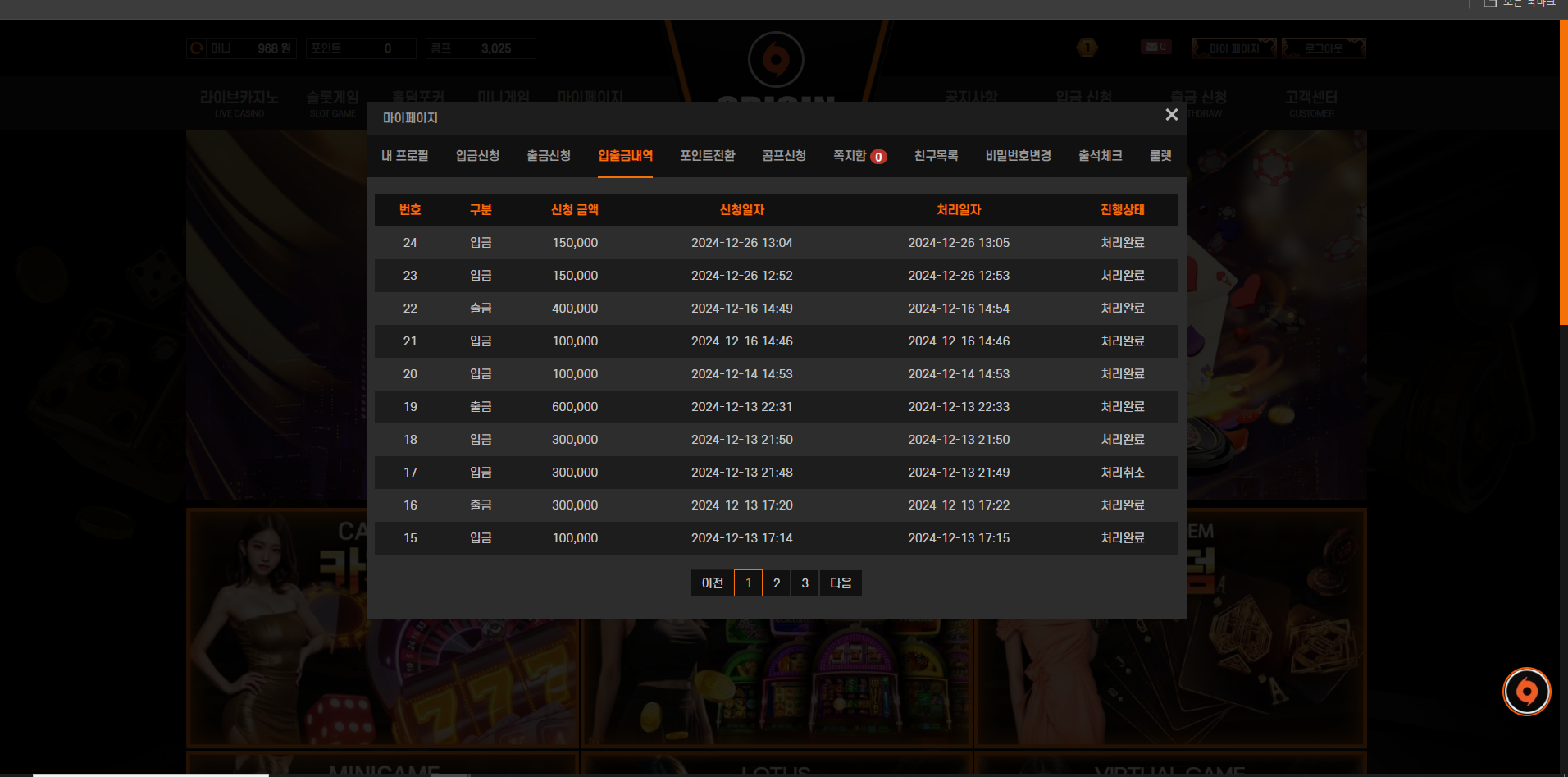The width and height of the screenshot is (1568, 777).
Task: Go to page 2 in pagination
Action: click(x=777, y=583)
